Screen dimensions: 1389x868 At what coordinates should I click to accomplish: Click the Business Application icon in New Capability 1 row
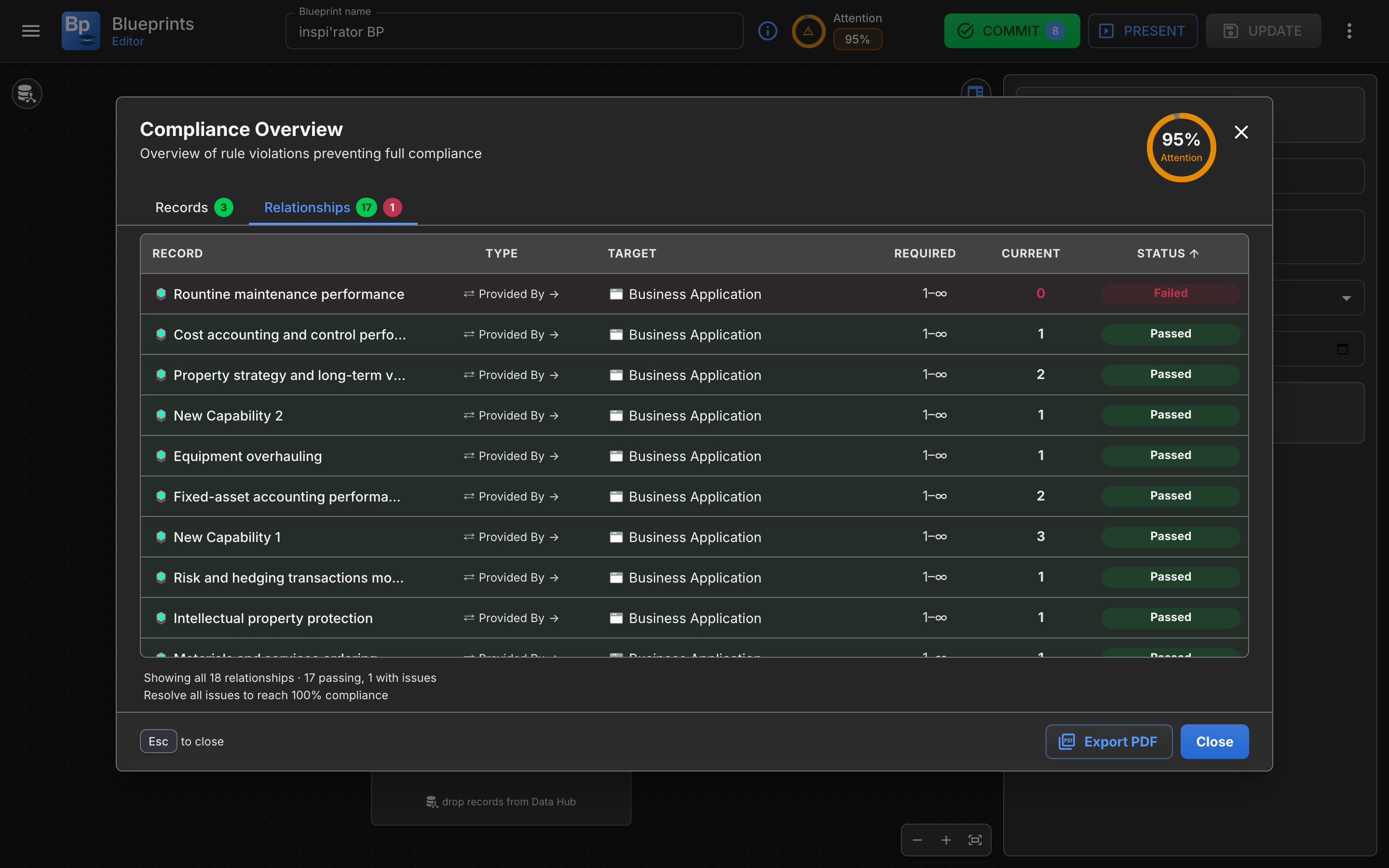pyautogui.click(x=616, y=537)
